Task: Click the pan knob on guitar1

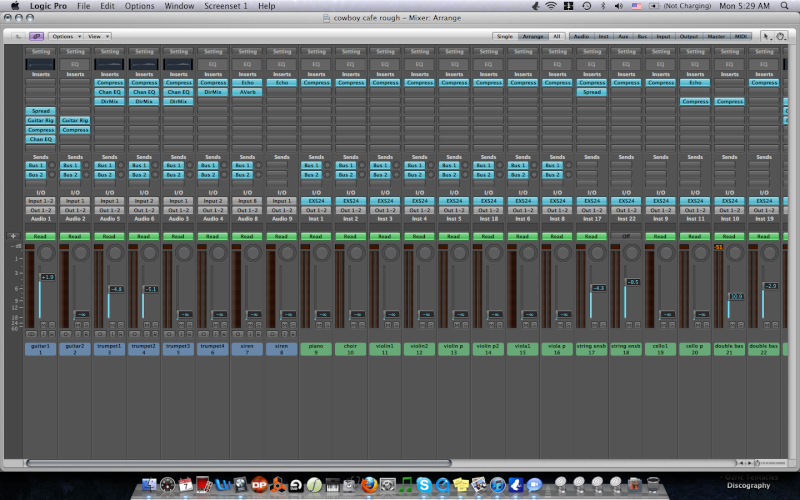Action: pos(46,253)
